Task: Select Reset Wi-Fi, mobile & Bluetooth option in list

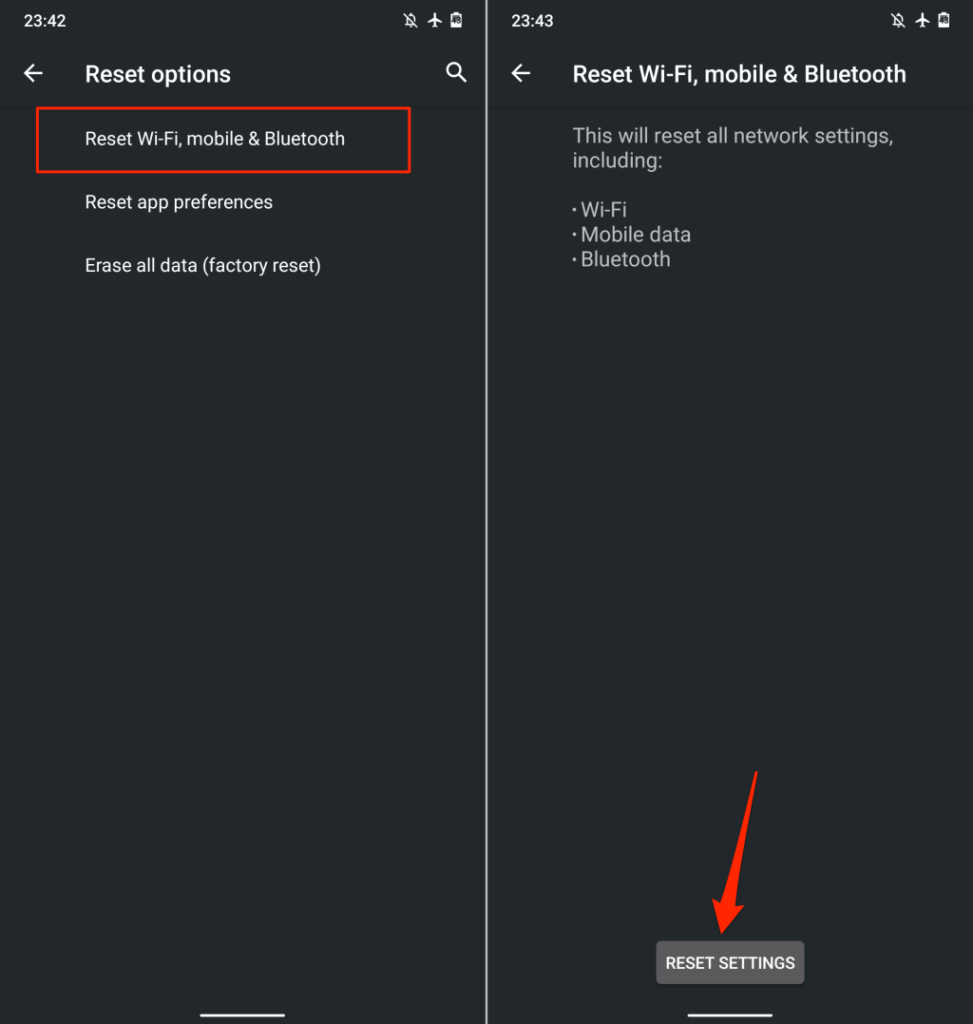Action: coord(215,139)
